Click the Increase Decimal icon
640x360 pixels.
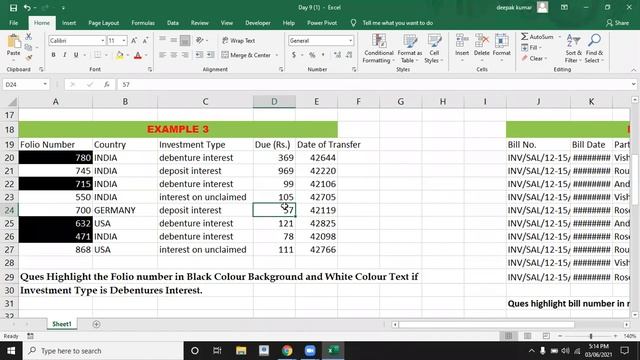(337, 55)
